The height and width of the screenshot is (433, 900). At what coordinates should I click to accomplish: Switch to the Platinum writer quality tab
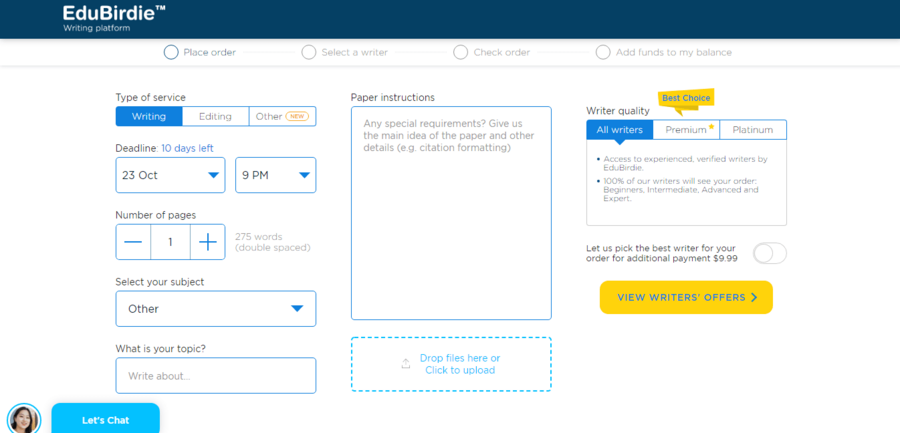pyautogui.click(x=752, y=130)
